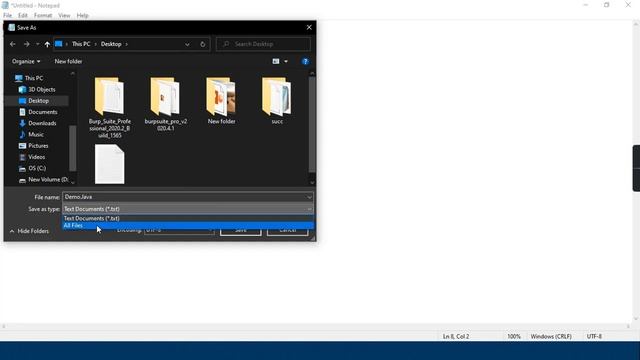Go back using the back arrow in Save As
This screenshot has height=360, width=640.
[13, 44]
